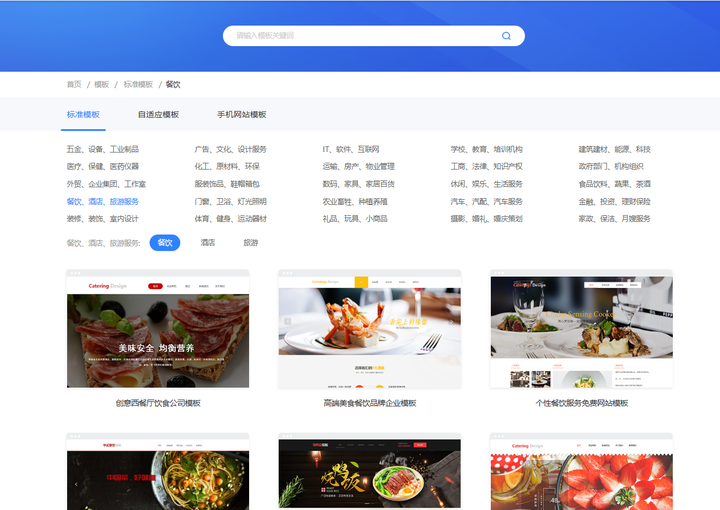This screenshot has height=510, width=720.
Task: Select IT、软件、互联网 category
Action: (351, 149)
